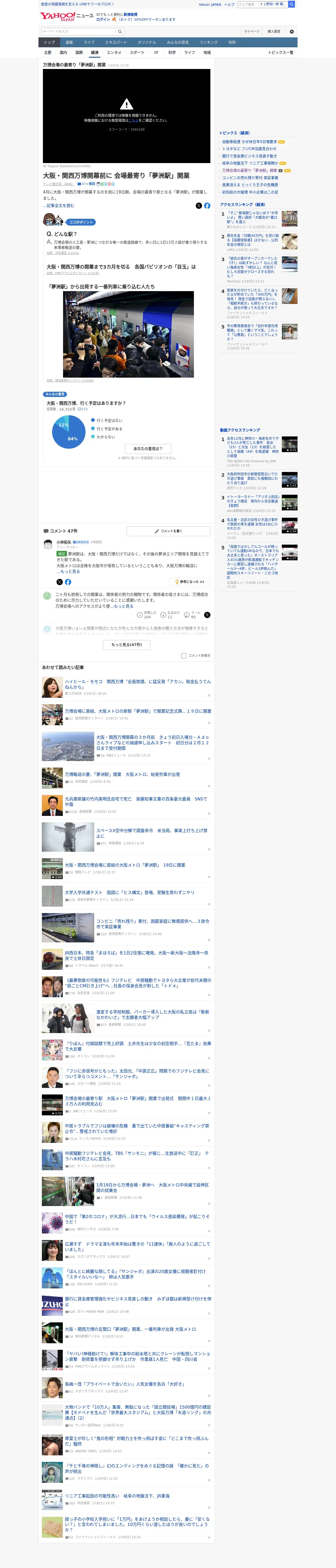This screenshot has width=336, height=1568.
Task: Click the photo of crowded 夢洲駅 train platform
Action: (128, 334)
